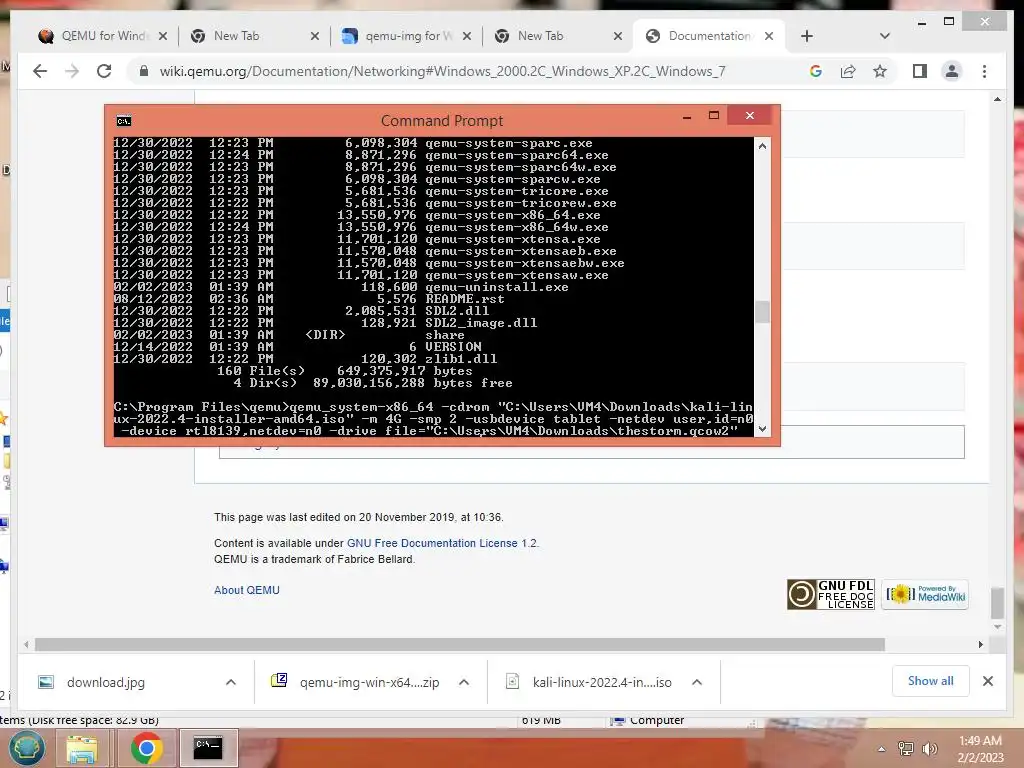Close the qemu-img tab
Viewport: 1024px width, 768px height.
coord(466,36)
